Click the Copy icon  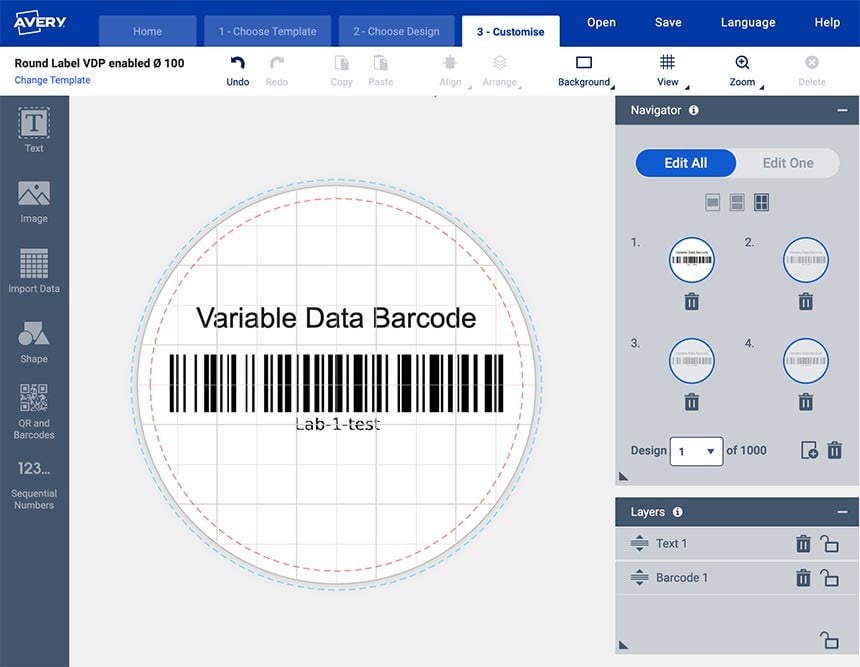342,63
